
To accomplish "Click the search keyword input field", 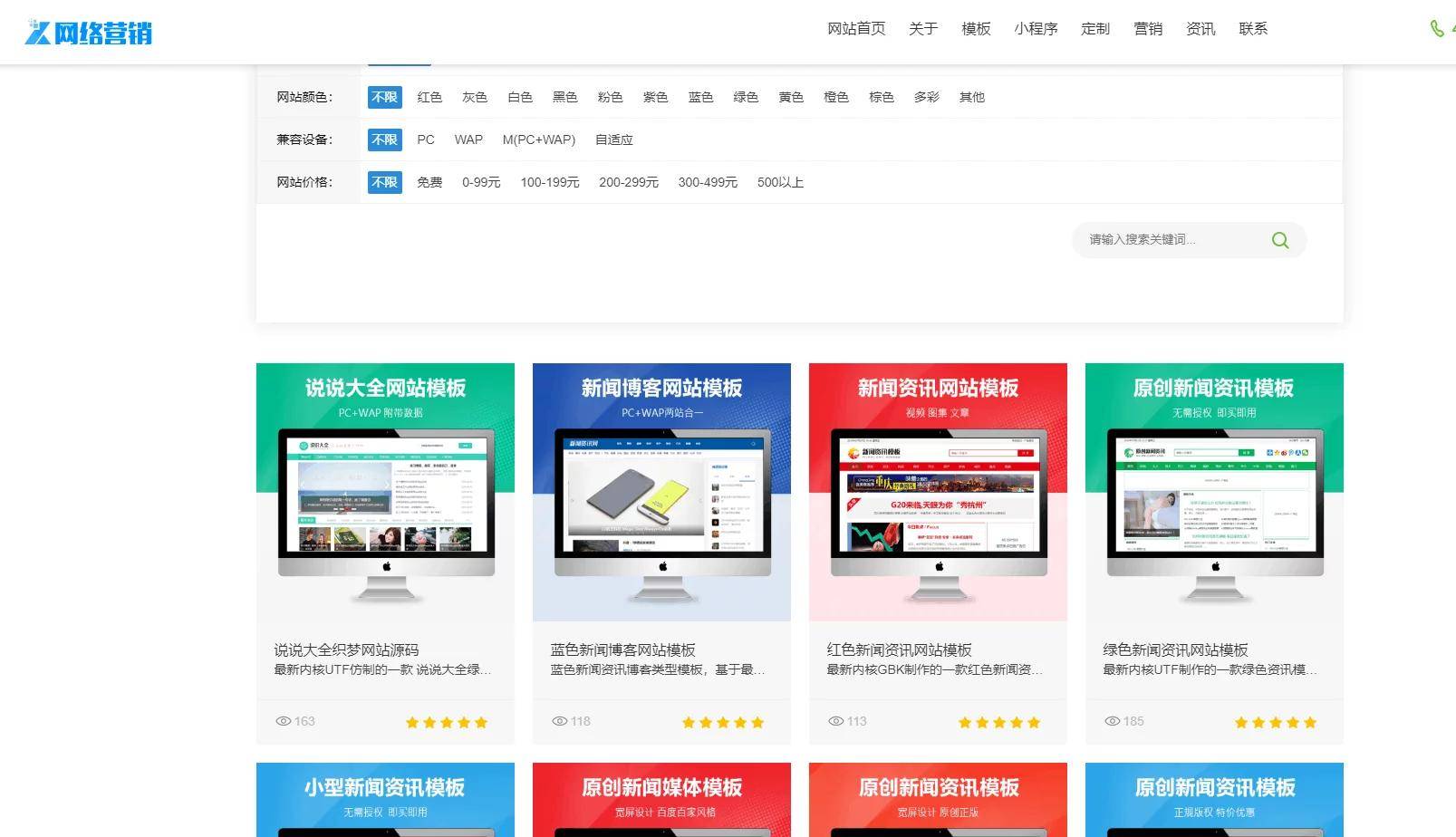I will click(1169, 240).
